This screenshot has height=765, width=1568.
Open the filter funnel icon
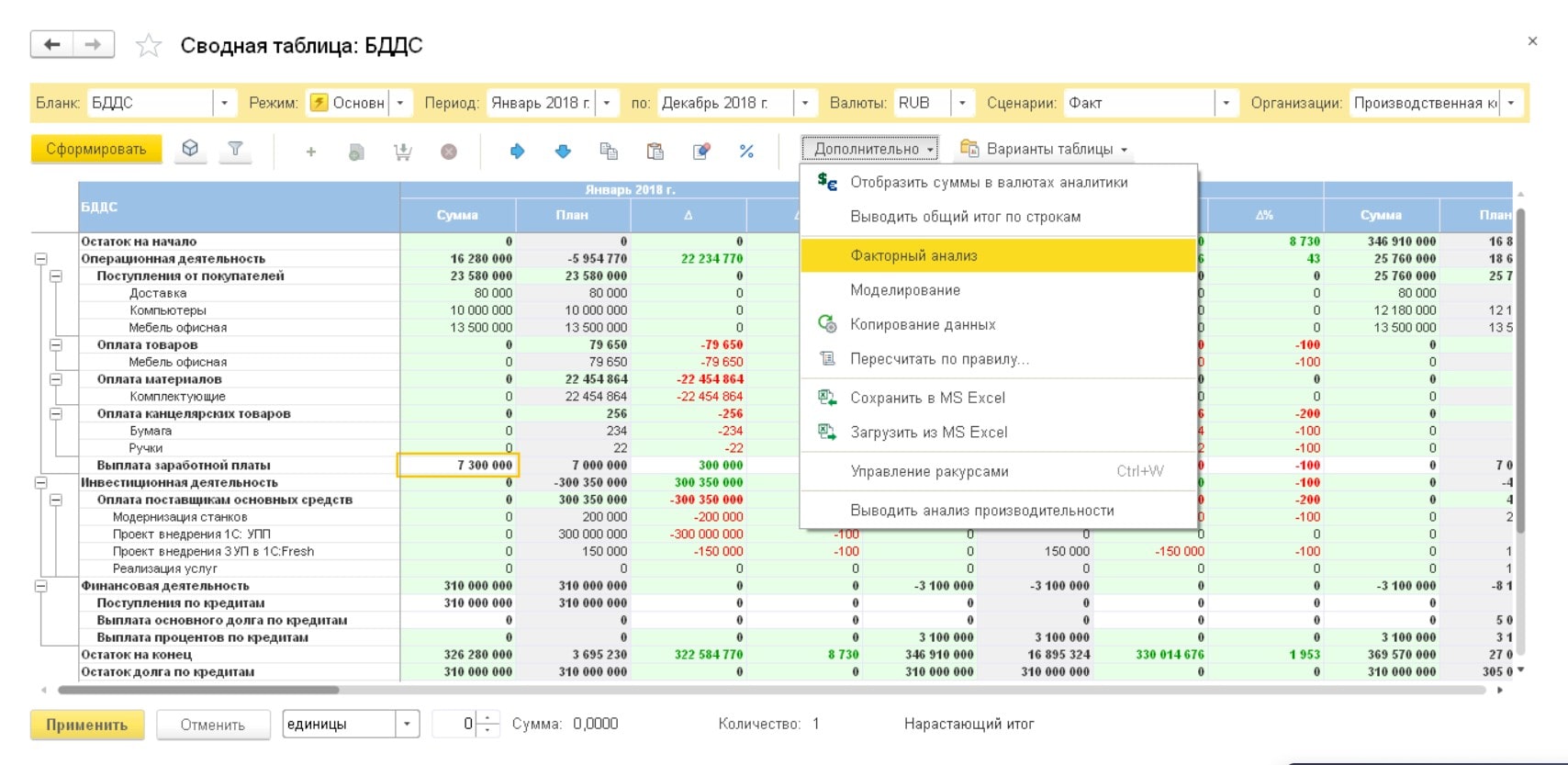pos(235,149)
